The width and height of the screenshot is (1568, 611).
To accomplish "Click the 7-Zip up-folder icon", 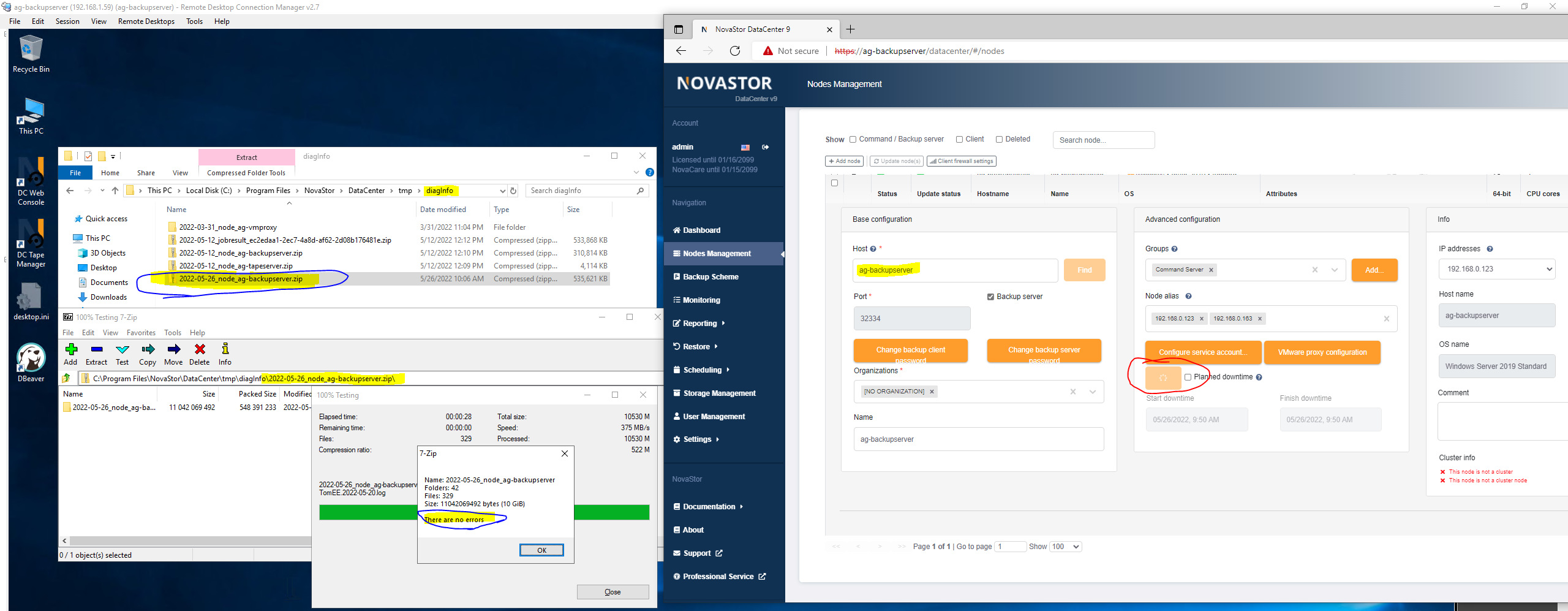I will click(66, 378).
